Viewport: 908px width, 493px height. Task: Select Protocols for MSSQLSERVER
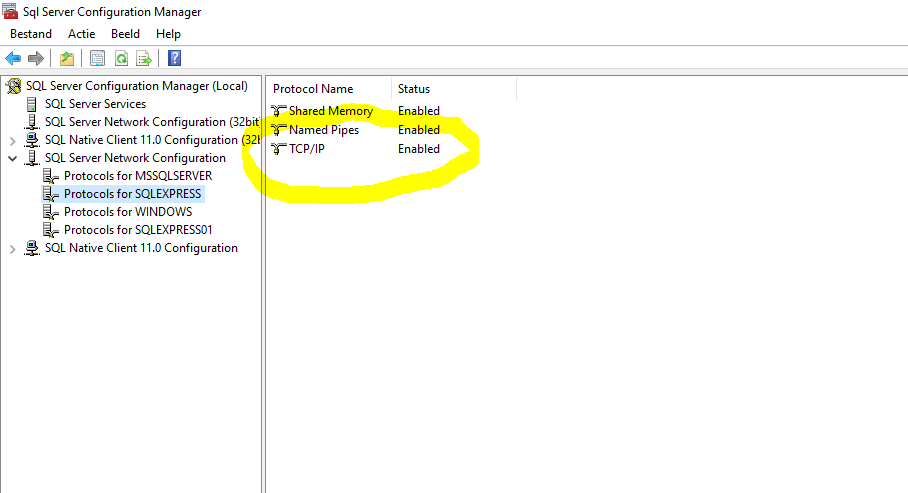pyautogui.click(x=138, y=176)
